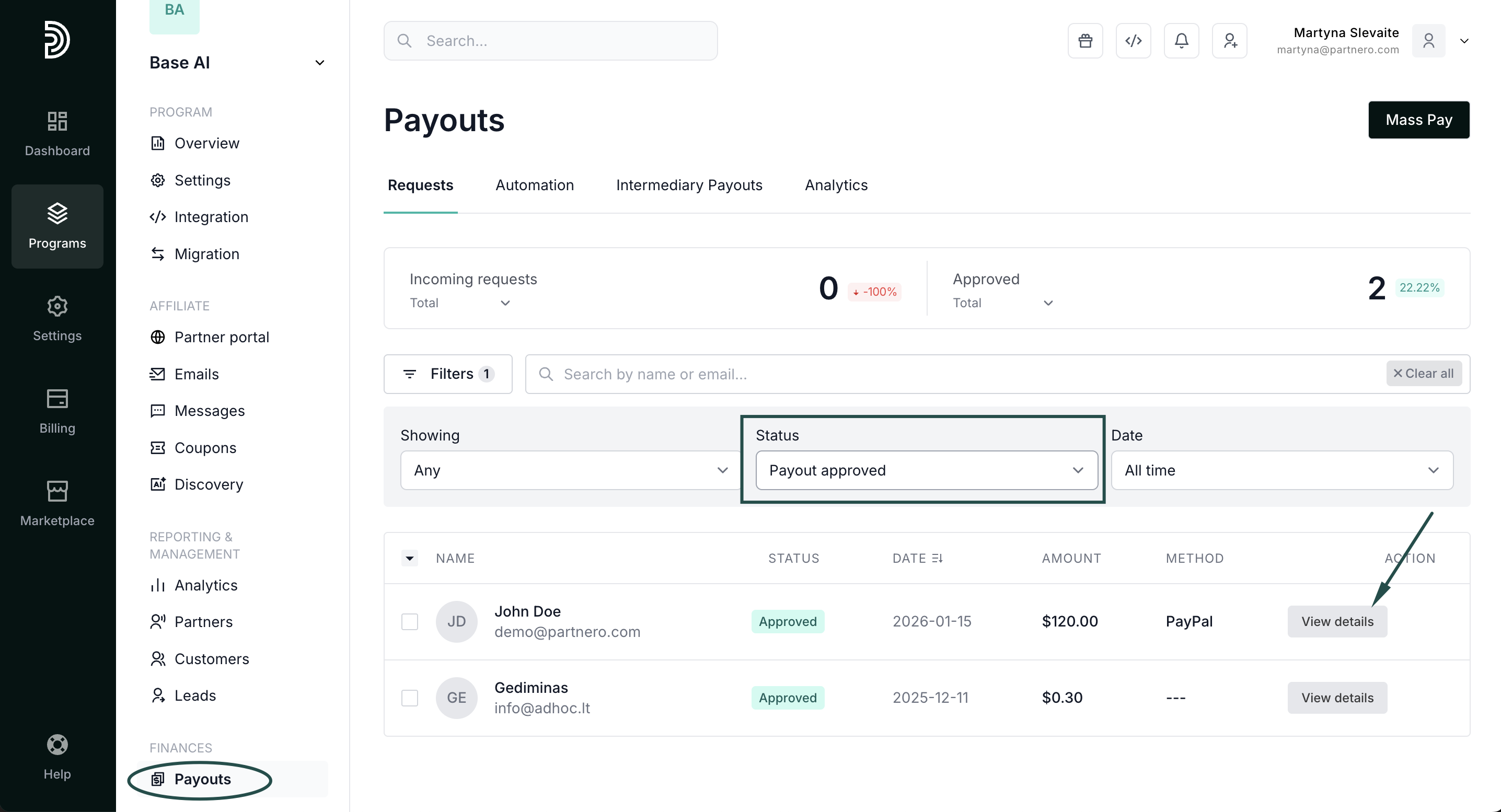Expand the Date filter set to All time
The image size is (1501, 812).
point(1281,470)
